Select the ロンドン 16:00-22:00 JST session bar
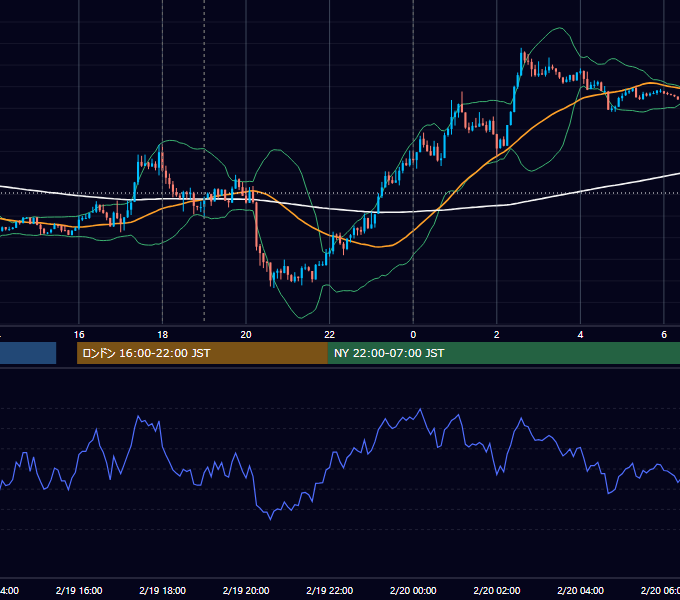Image resolution: width=680 pixels, height=600 pixels. click(x=202, y=353)
